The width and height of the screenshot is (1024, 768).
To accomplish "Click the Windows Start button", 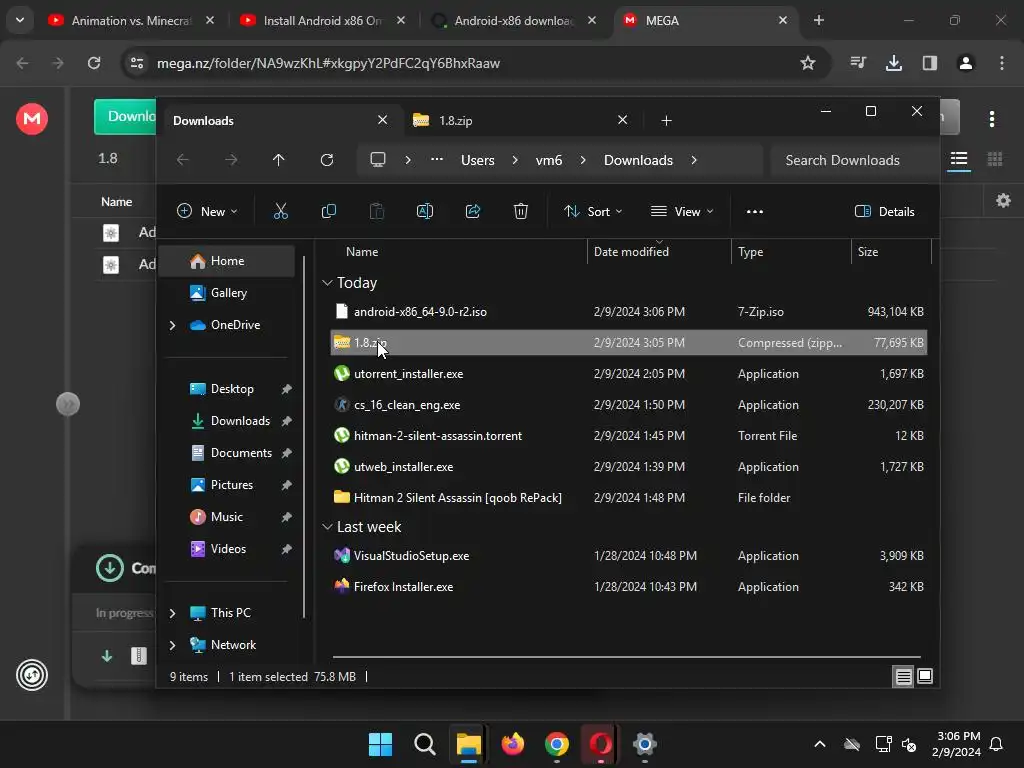I will point(380,744).
